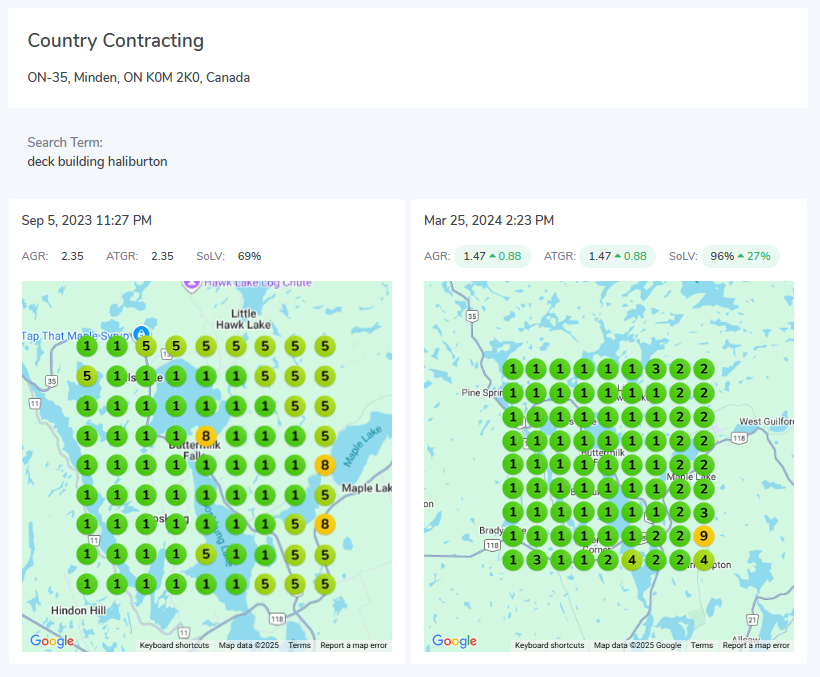Click the Tap That Maple Syrup shop marker

click(x=141, y=333)
